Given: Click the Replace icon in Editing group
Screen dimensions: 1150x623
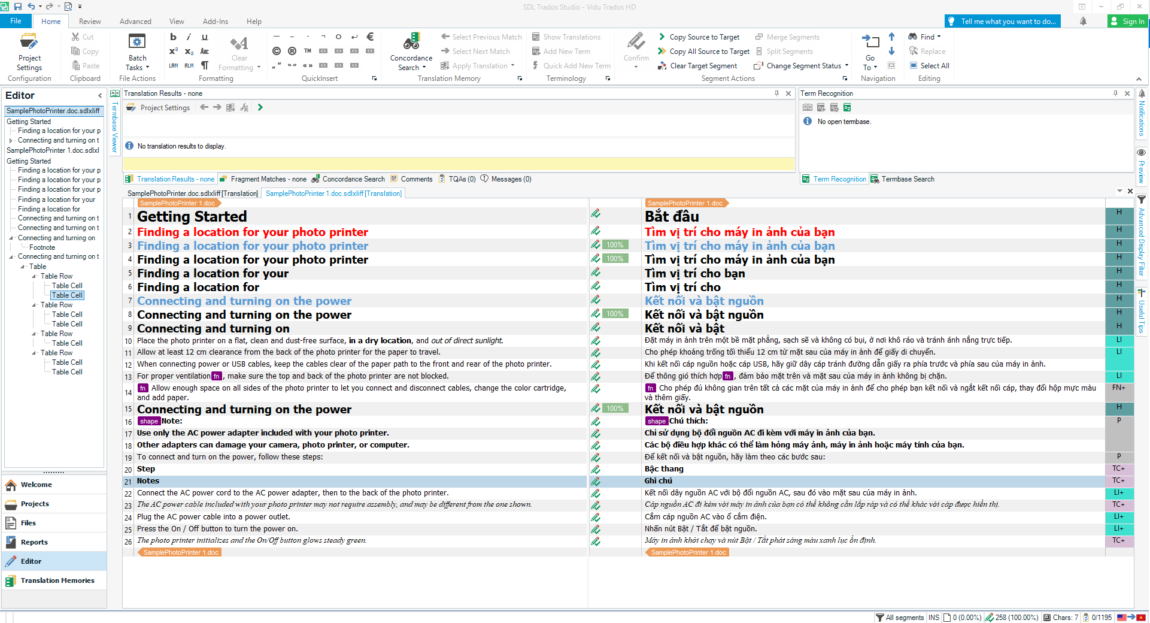Looking at the screenshot, I should [x=913, y=51].
